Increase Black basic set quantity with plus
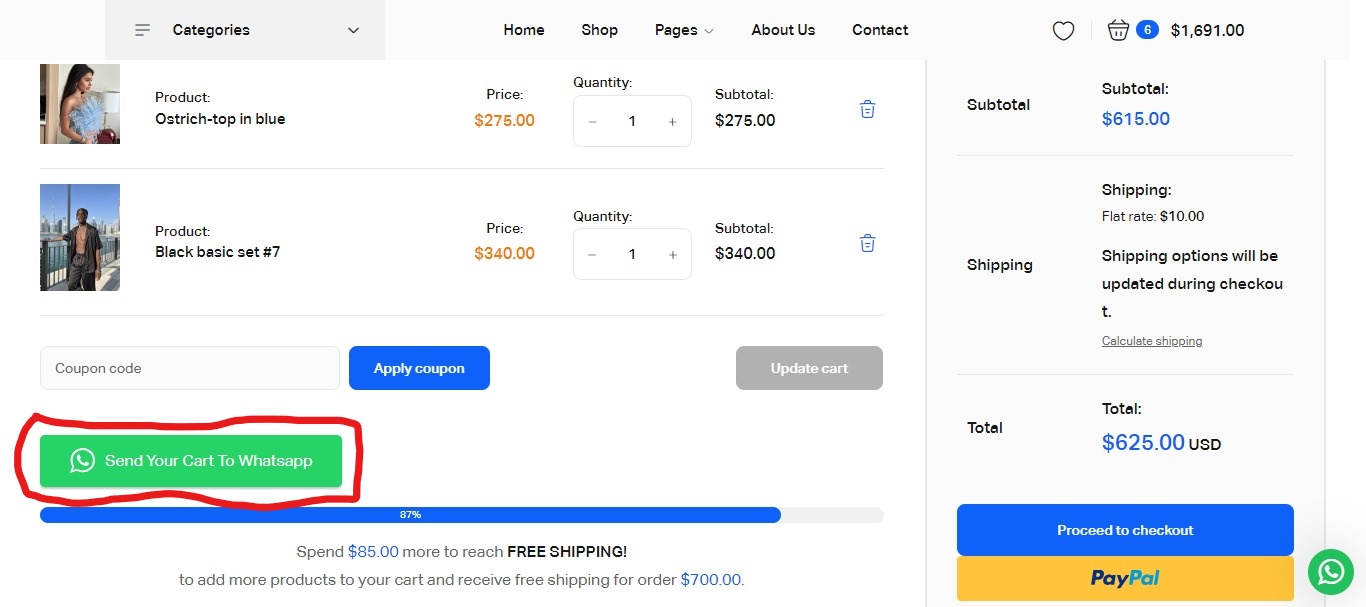This screenshot has height=607, width=1366. 672,255
